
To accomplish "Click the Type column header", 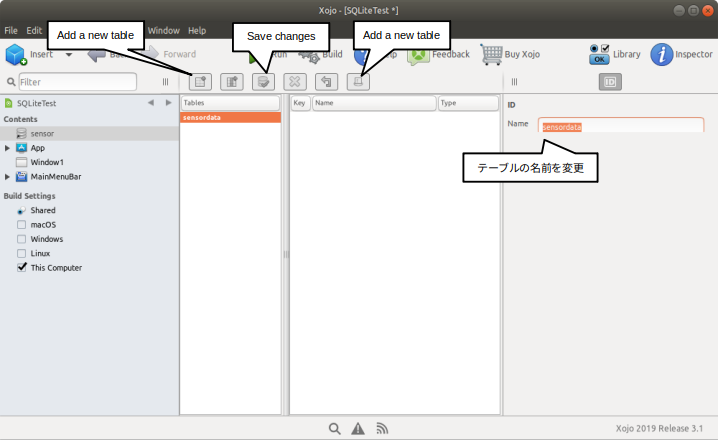I will [x=468, y=103].
